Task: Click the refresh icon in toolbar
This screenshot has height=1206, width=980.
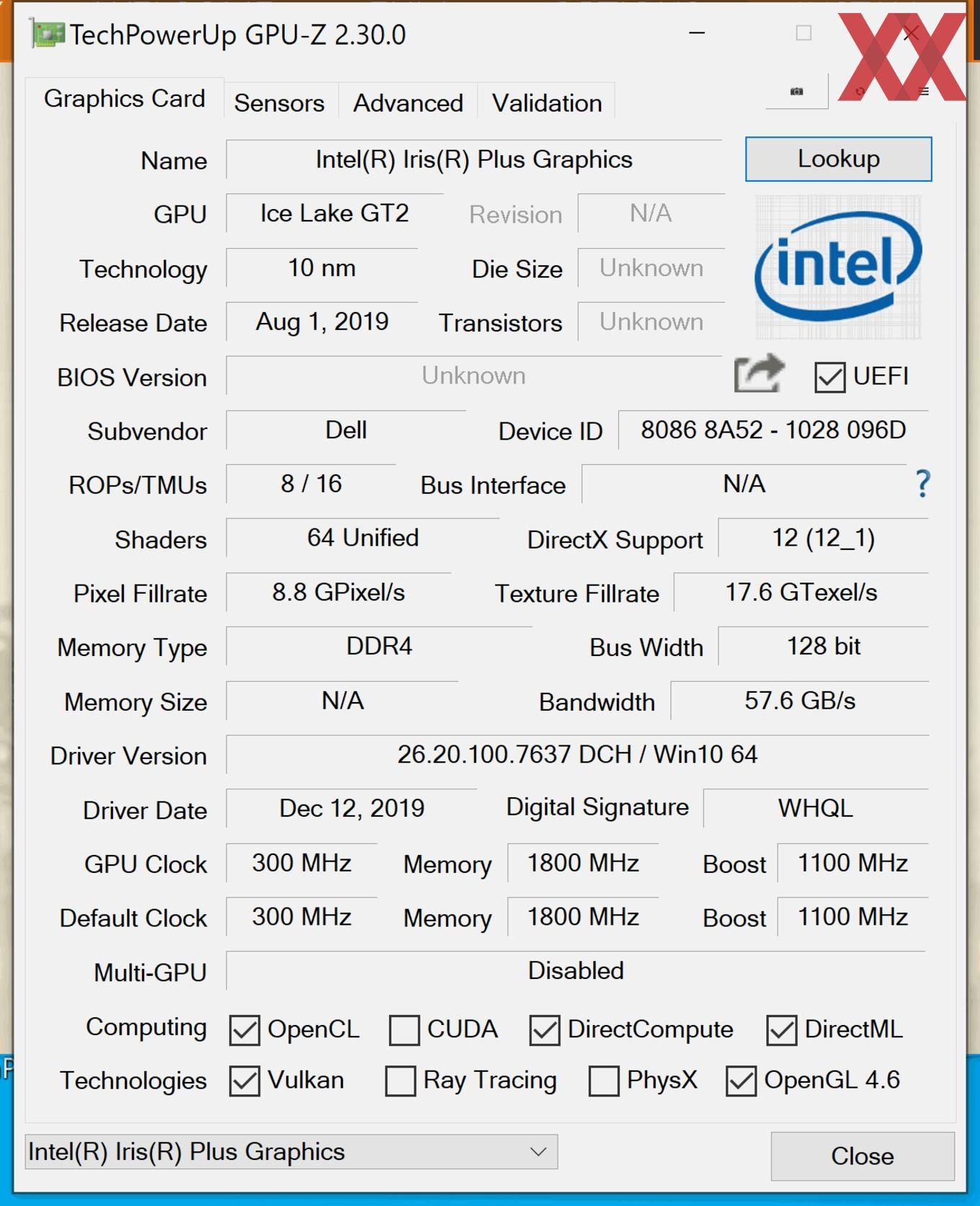Action: pos(860,92)
